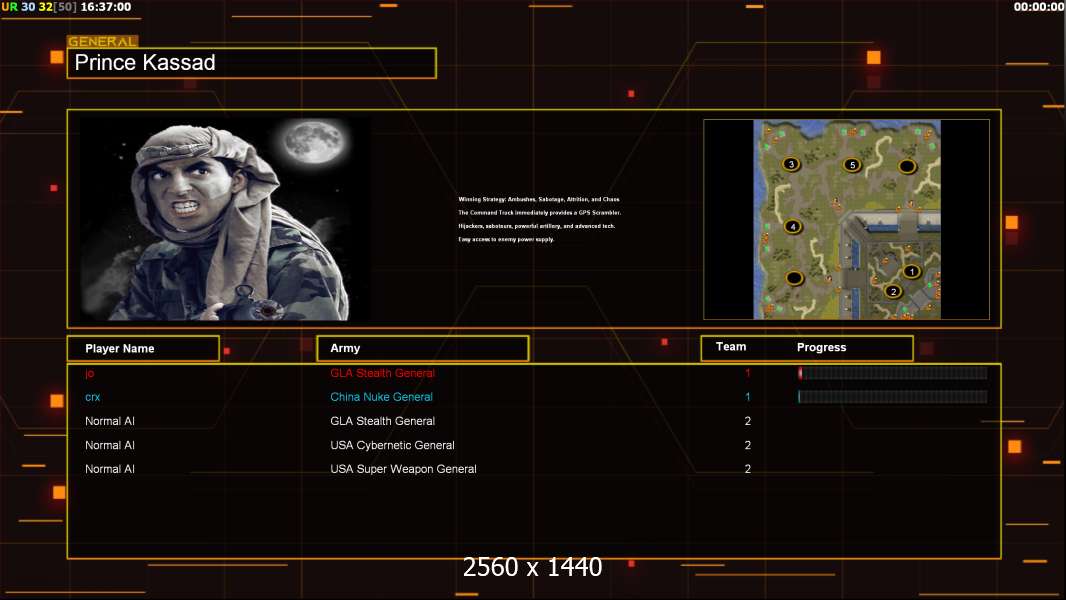Viewport: 1066px width, 600px height.
Task: Click the GENERAL label above the name
Action: 102,41
